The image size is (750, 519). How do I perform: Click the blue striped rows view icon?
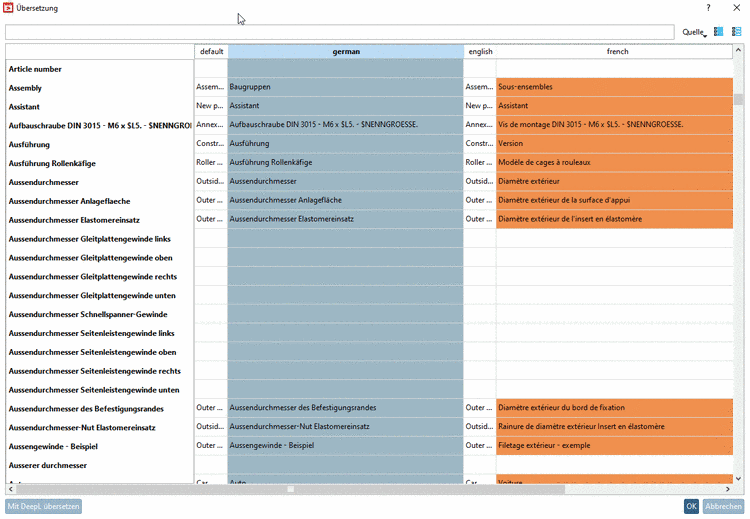click(736, 32)
